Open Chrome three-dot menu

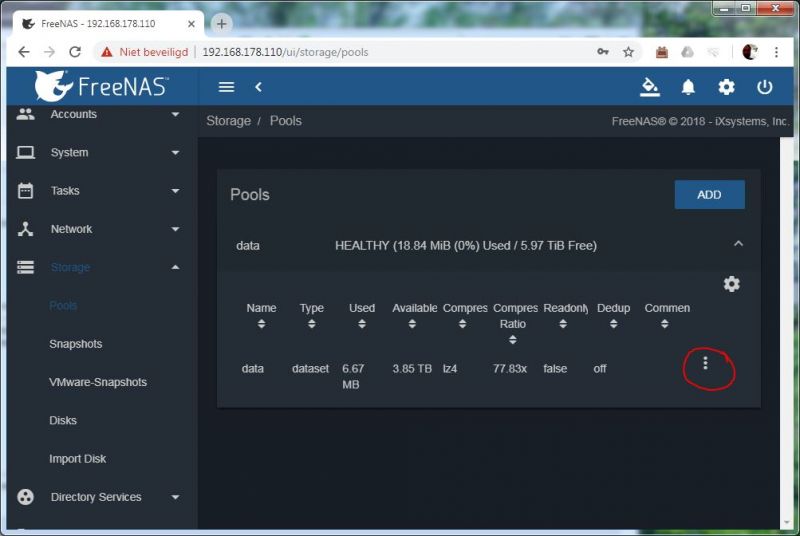coord(776,52)
